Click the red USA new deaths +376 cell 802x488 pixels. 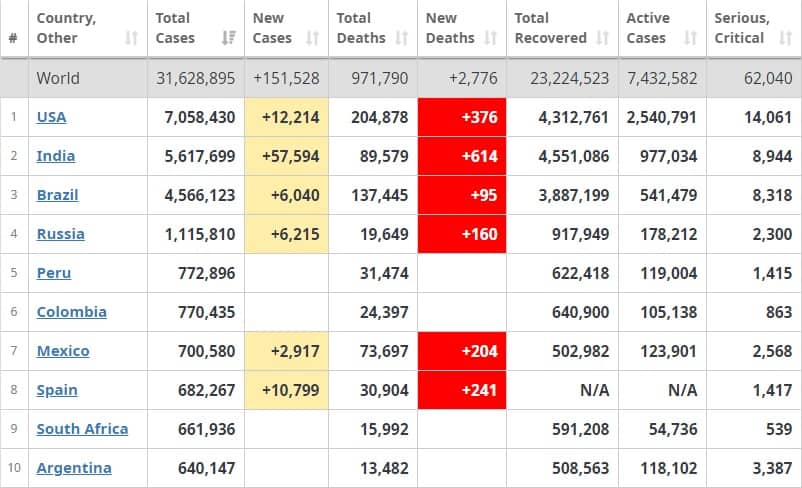point(462,117)
